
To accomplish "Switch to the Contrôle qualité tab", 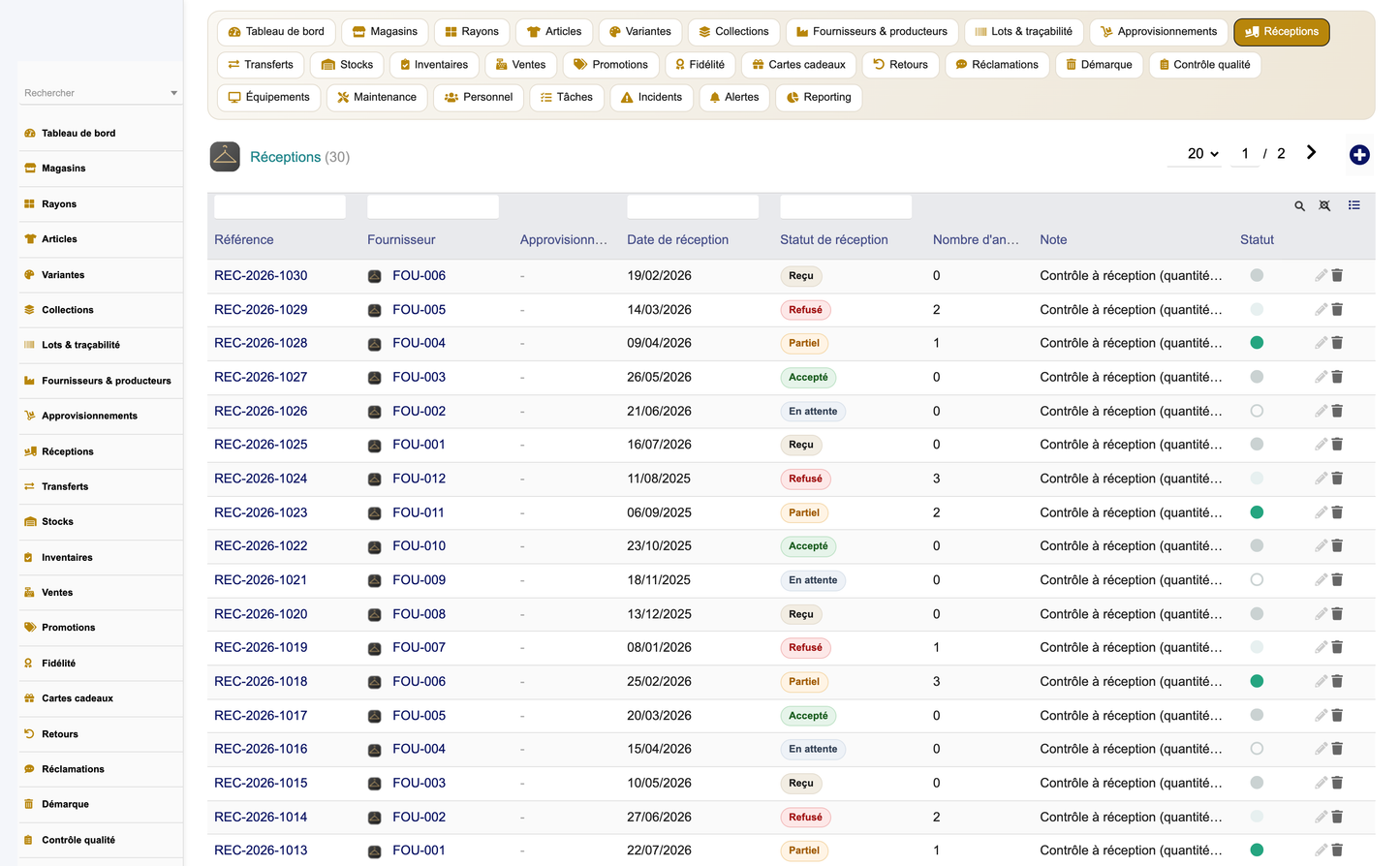I will [x=1203, y=65].
